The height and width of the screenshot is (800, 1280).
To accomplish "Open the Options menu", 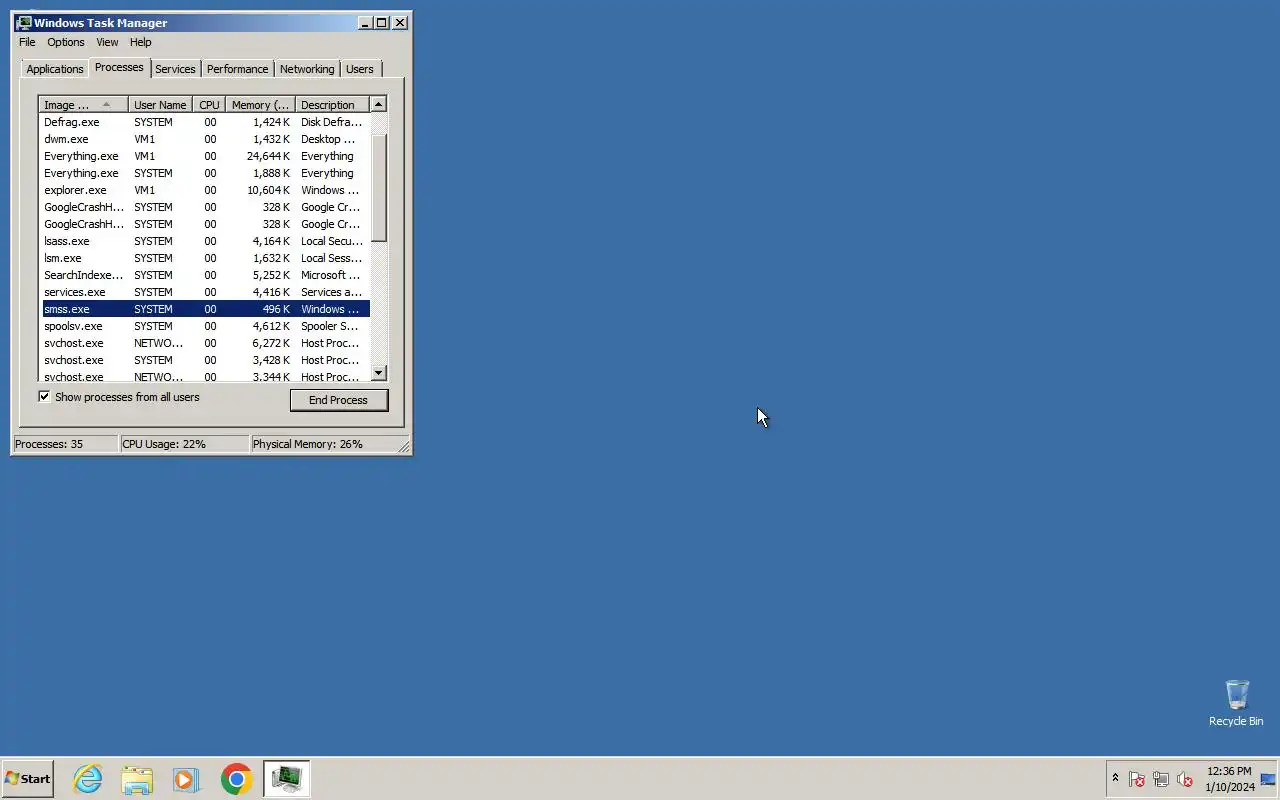I will pos(66,42).
